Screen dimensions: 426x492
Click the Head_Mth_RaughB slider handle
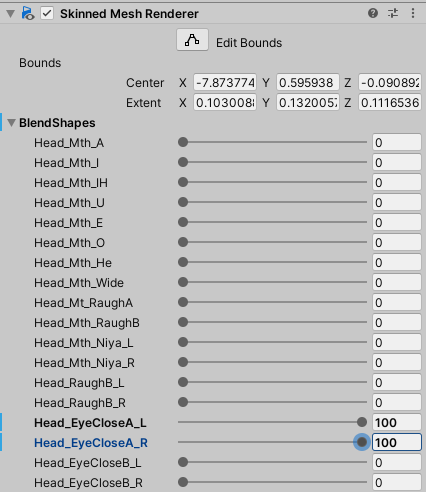click(183, 322)
